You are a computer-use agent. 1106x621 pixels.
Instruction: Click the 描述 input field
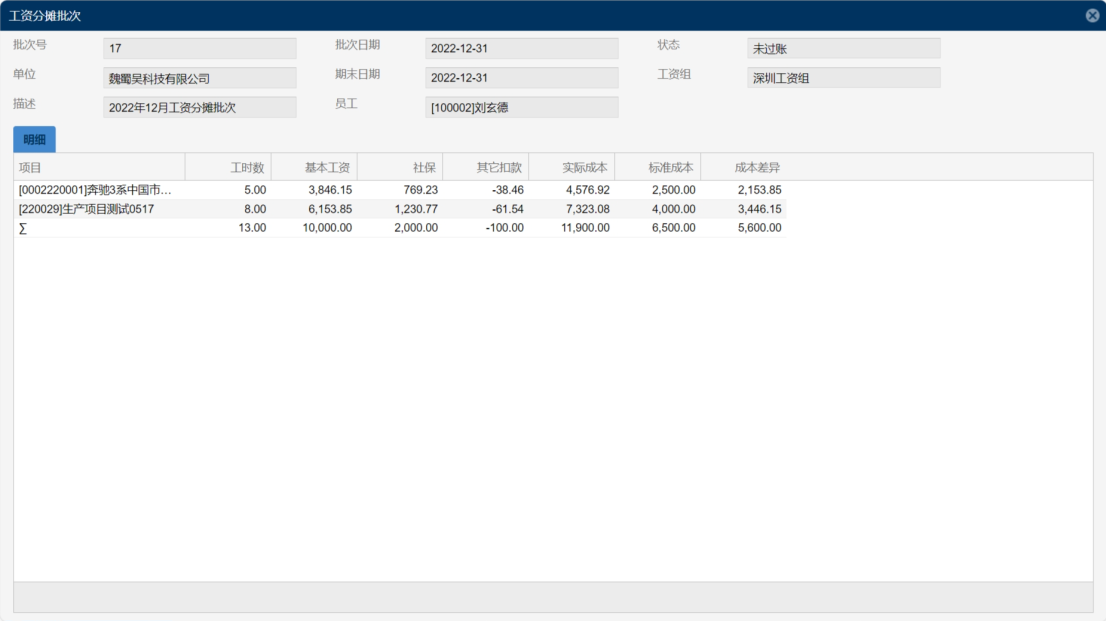coord(199,107)
